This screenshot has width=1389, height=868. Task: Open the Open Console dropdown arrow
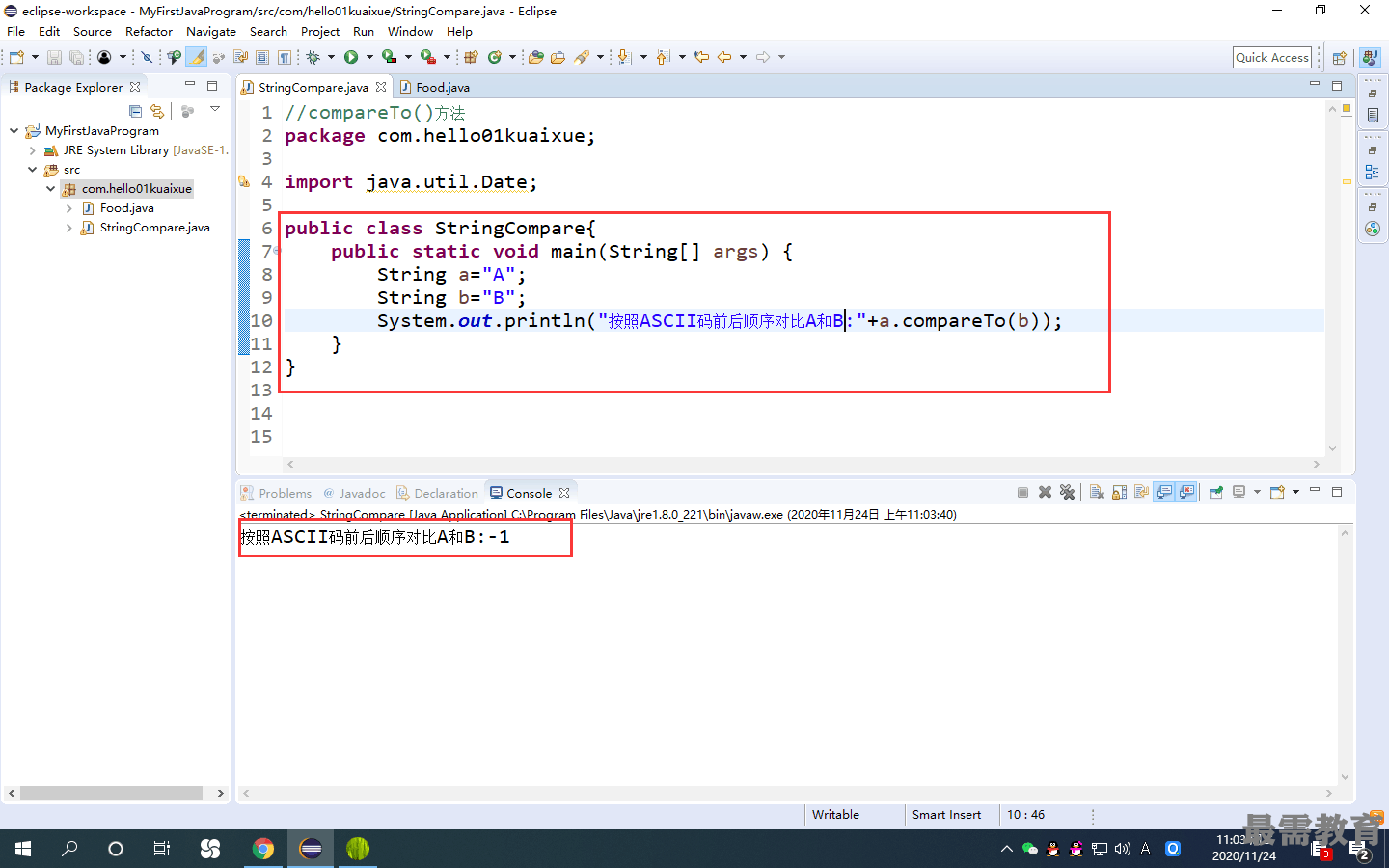pos(1295,492)
